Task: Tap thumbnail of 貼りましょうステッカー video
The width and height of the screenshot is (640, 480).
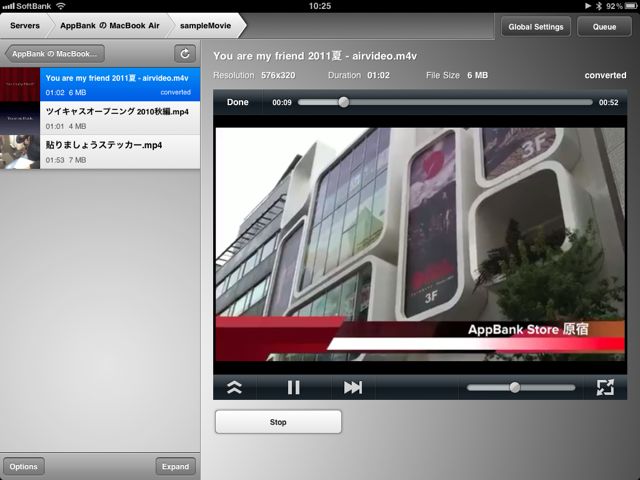Action: pyautogui.click(x=20, y=152)
